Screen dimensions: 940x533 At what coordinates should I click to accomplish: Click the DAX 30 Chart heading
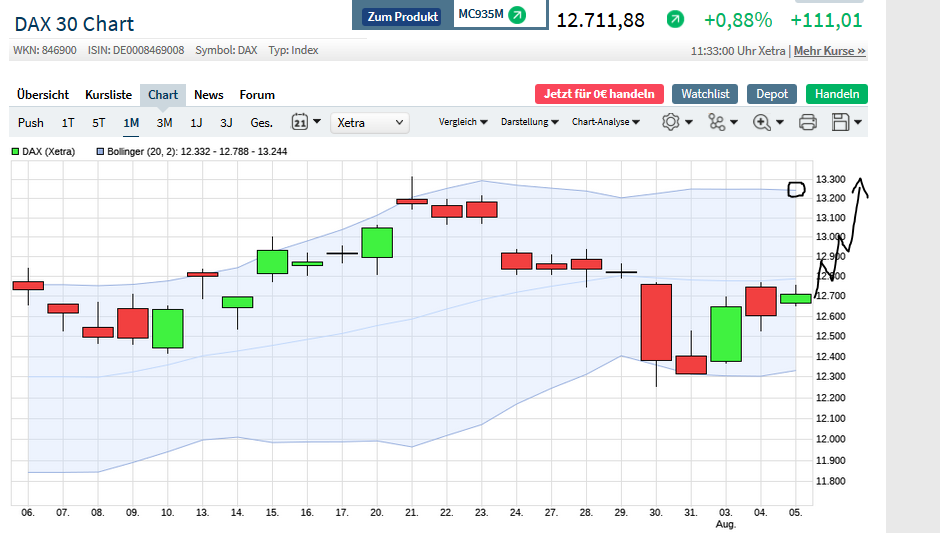click(x=74, y=24)
